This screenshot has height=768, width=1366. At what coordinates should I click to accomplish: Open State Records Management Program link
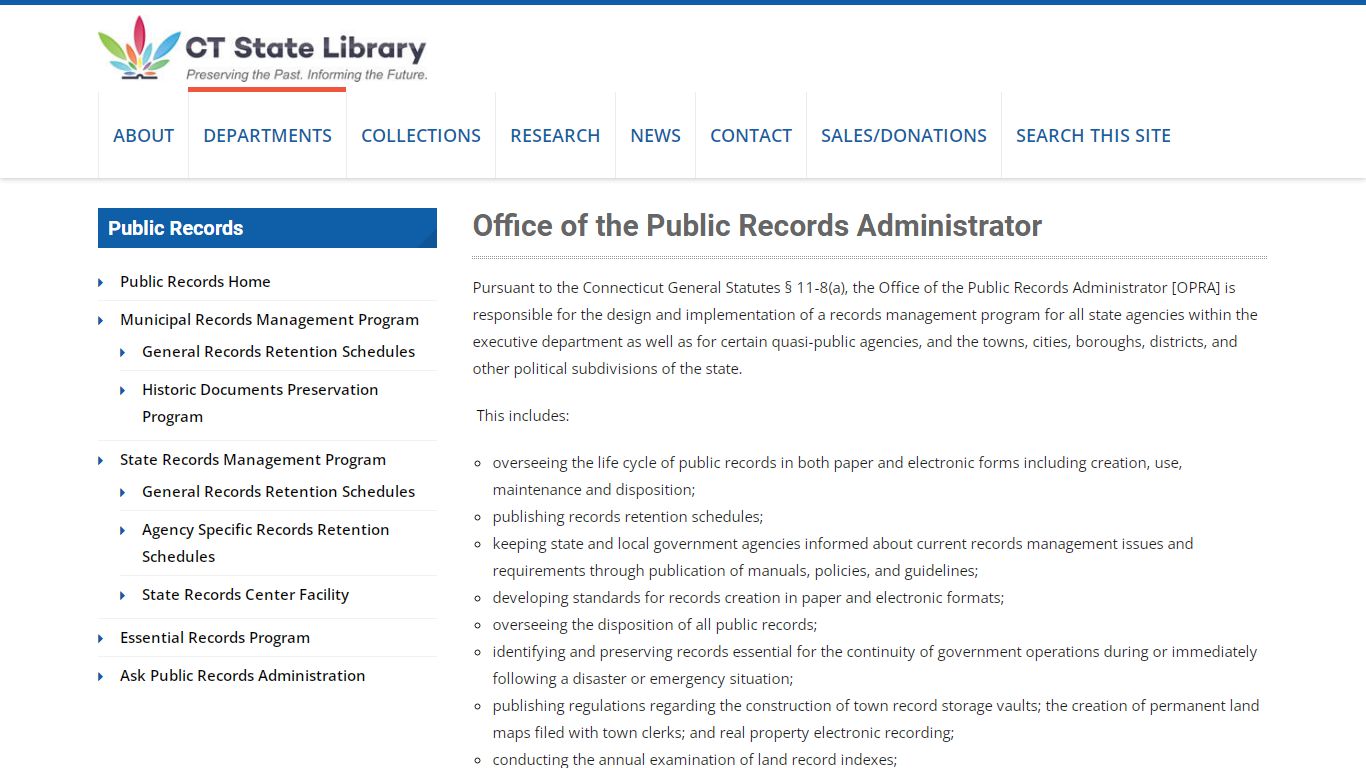click(253, 460)
